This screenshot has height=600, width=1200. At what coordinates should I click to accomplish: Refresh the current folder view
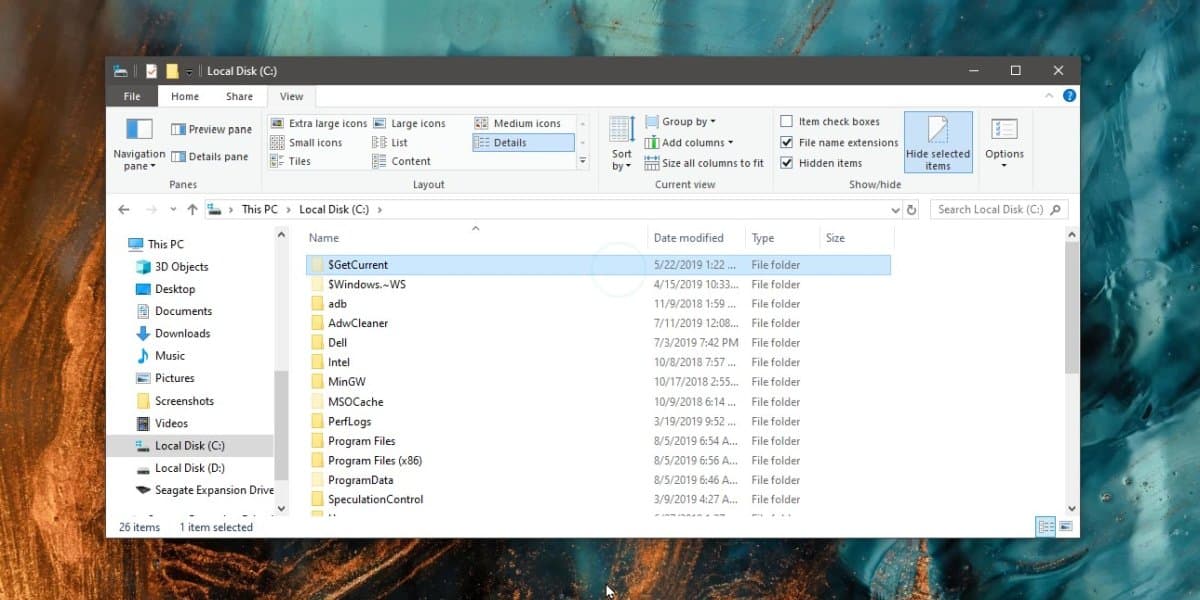point(911,210)
